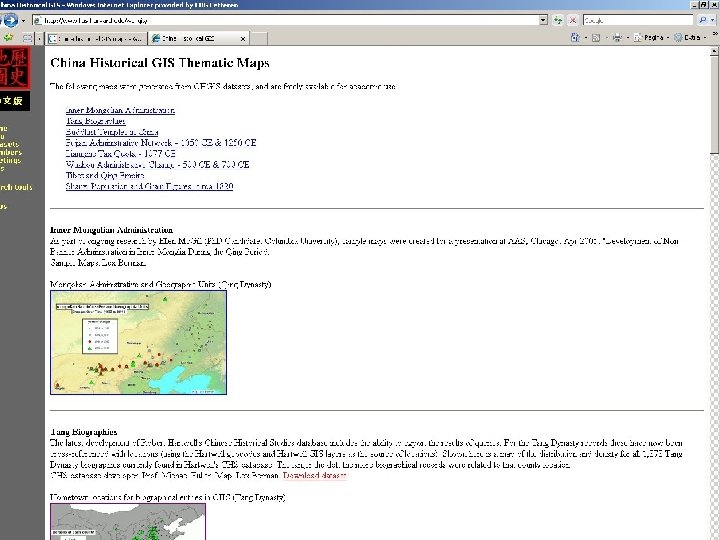The height and width of the screenshot is (540, 720).
Task: Open the Quick Tabs thumbnail view icon
Action: tap(28, 39)
